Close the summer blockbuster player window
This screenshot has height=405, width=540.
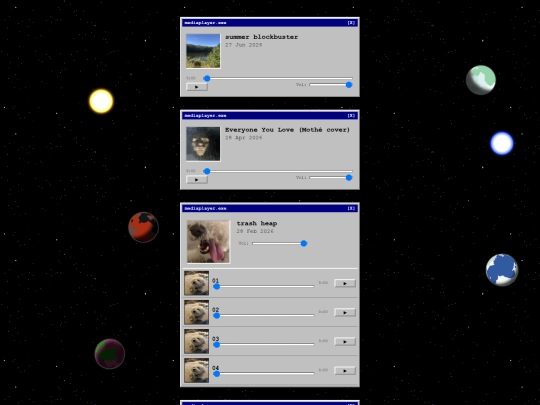pos(351,23)
